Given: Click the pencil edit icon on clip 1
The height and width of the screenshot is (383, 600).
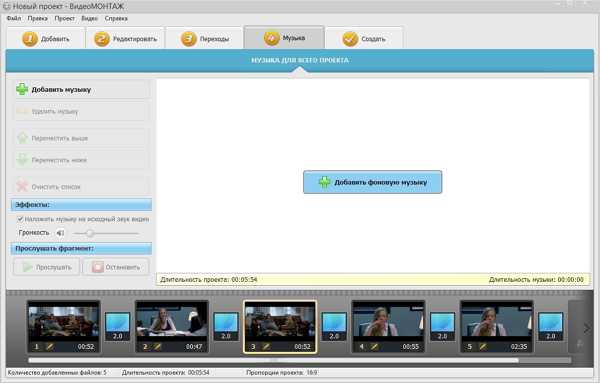Looking at the screenshot, I should point(50,347).
